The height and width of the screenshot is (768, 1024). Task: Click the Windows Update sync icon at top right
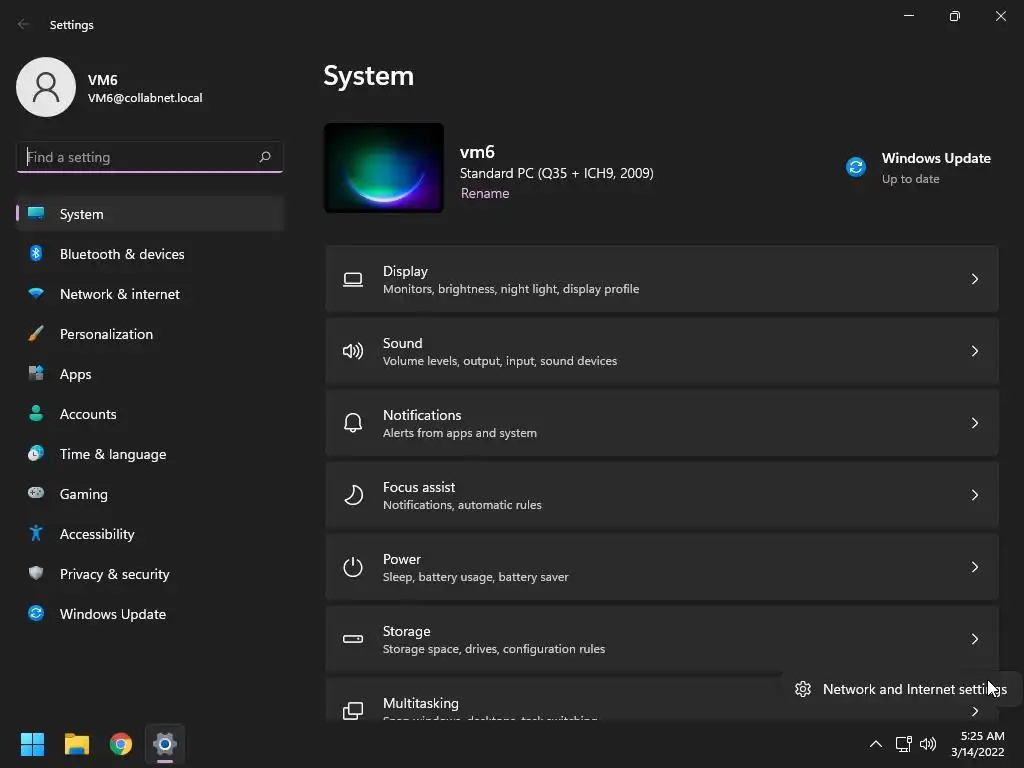[x=856, y=167]
